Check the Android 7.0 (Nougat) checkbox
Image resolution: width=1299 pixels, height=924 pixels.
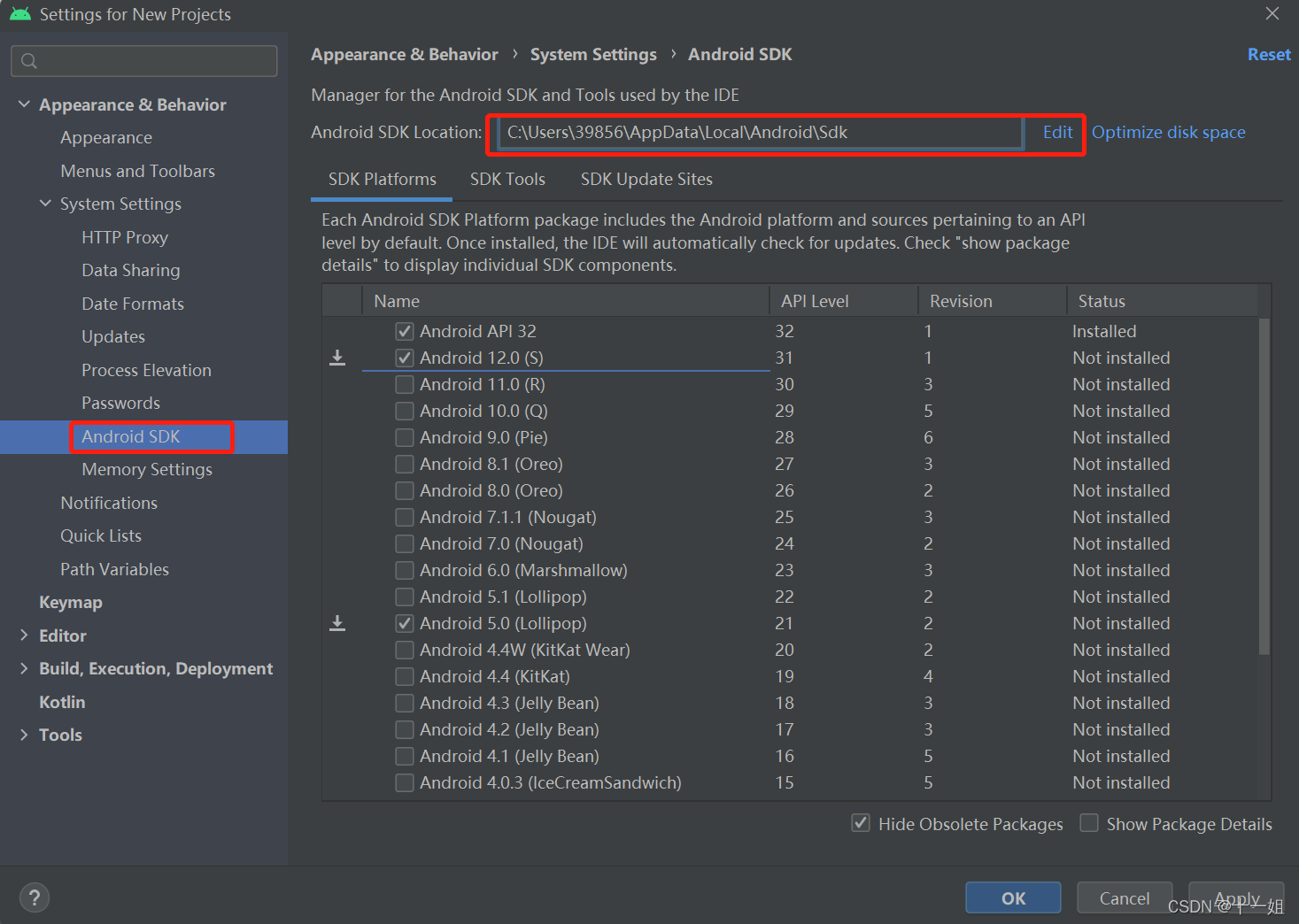pyautogui.click(x=405, y=543)
